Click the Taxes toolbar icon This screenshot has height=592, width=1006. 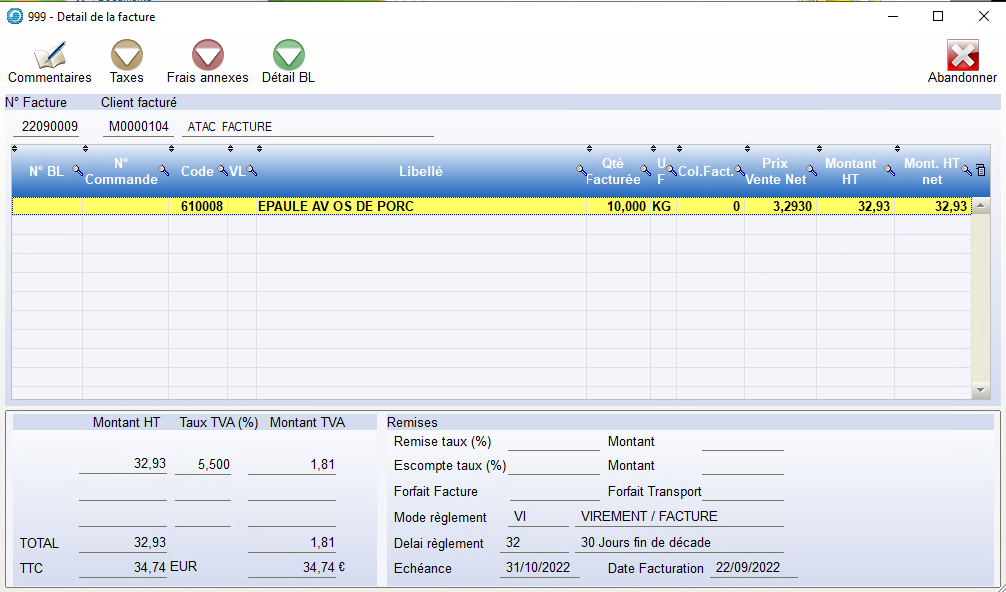127,62
